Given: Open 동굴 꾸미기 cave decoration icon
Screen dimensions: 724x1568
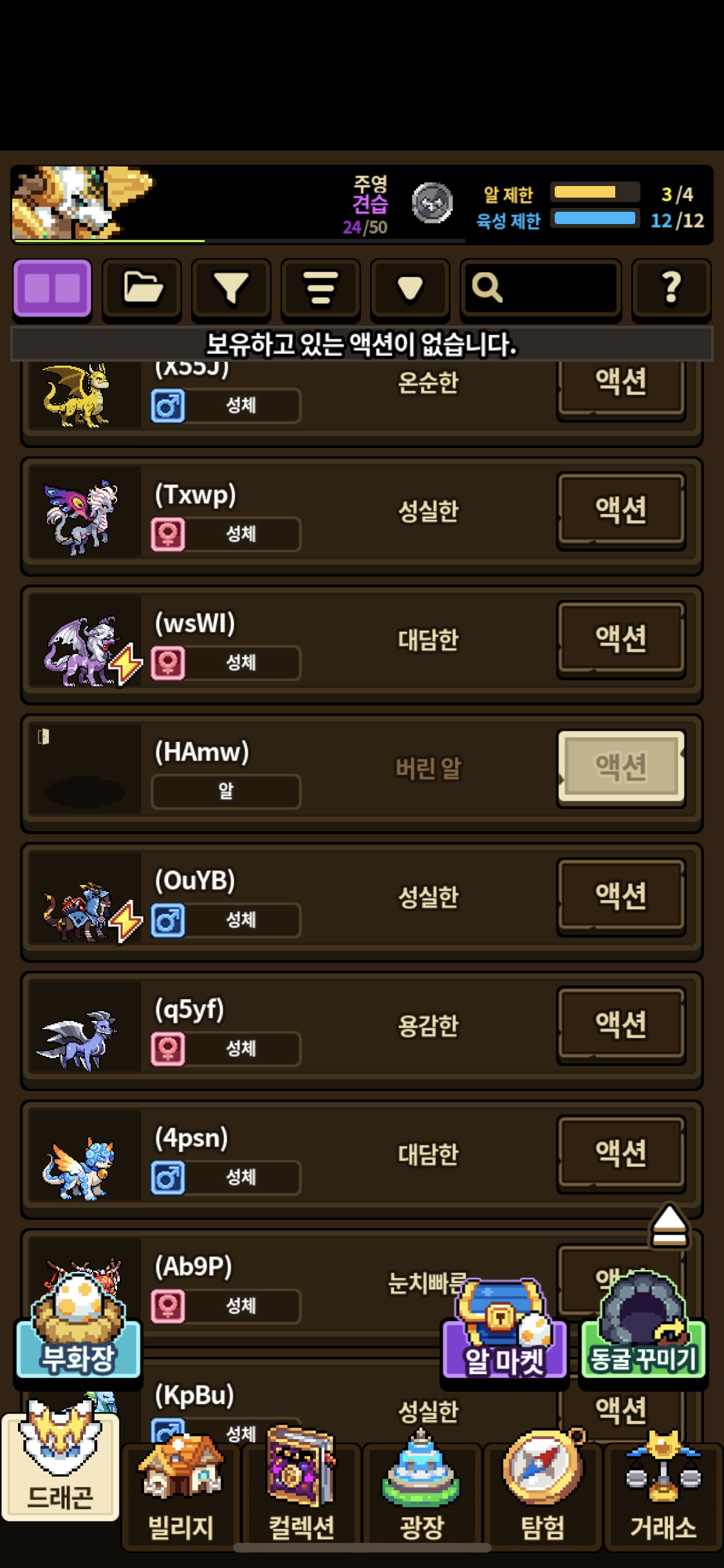Looking at the screenshot, I should 643,1325.
